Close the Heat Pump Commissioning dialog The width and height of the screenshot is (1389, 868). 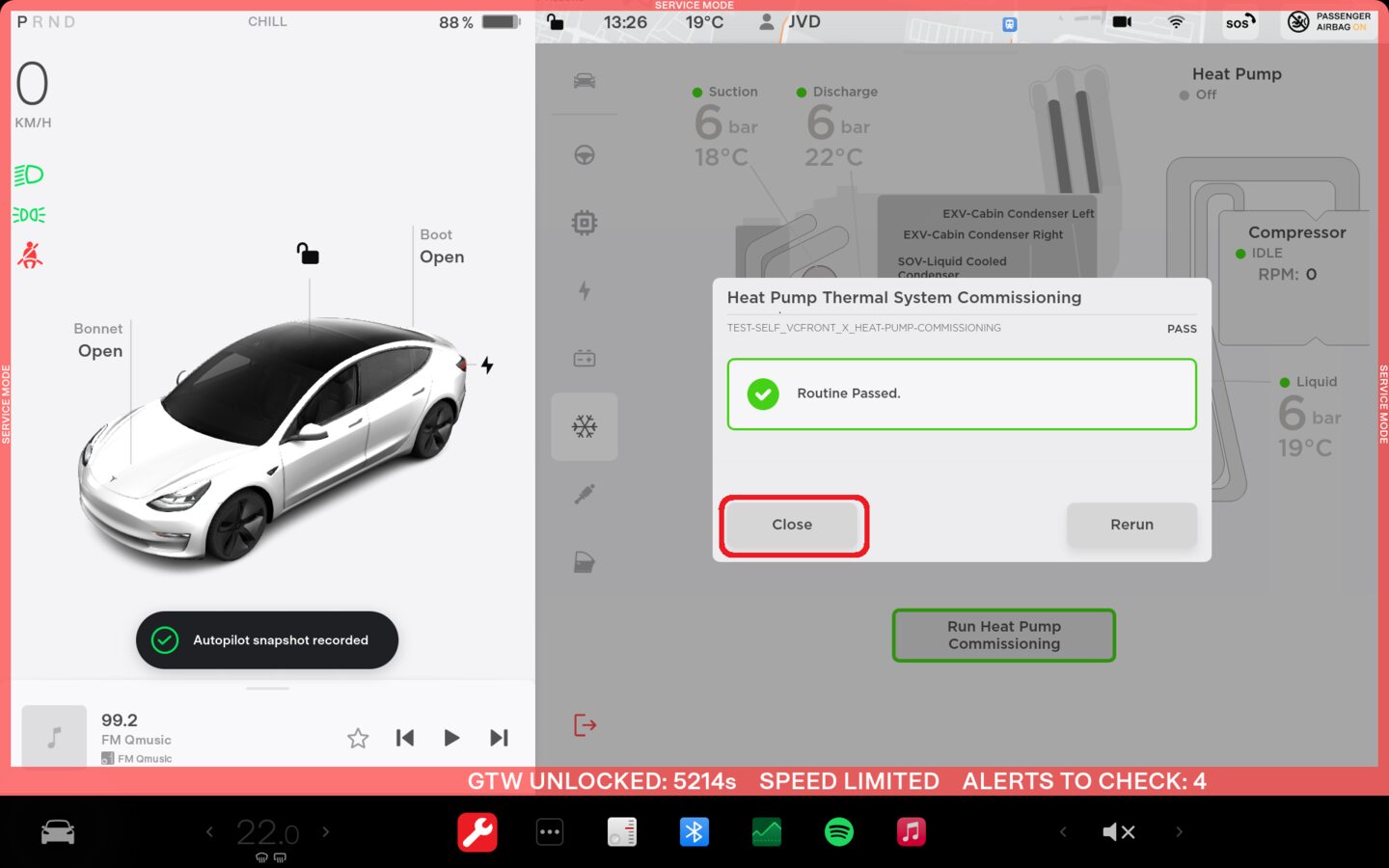[792, 525]
